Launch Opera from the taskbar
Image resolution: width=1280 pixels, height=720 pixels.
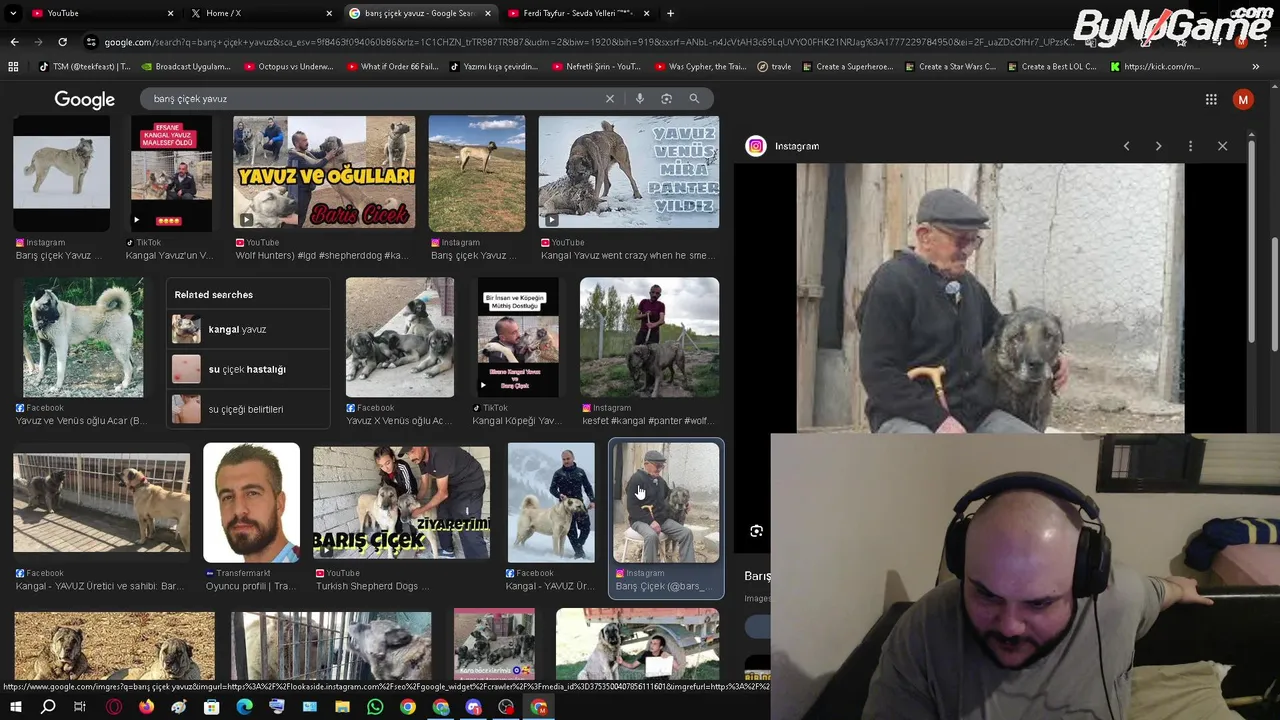[113, 708]
